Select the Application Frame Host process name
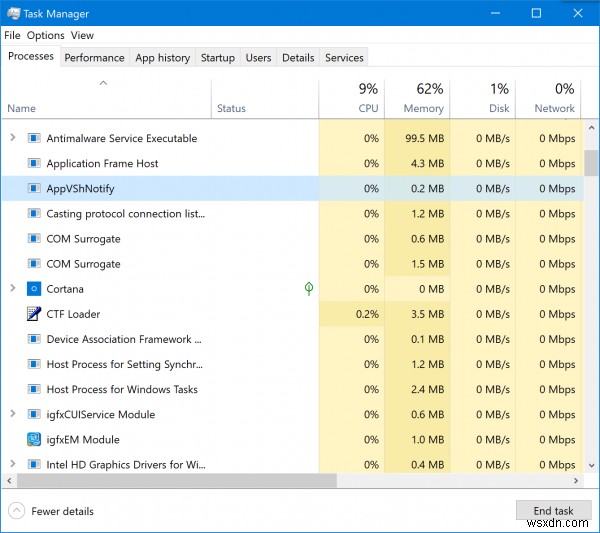This screenshot has width=600, height=533. pos(102,163)
